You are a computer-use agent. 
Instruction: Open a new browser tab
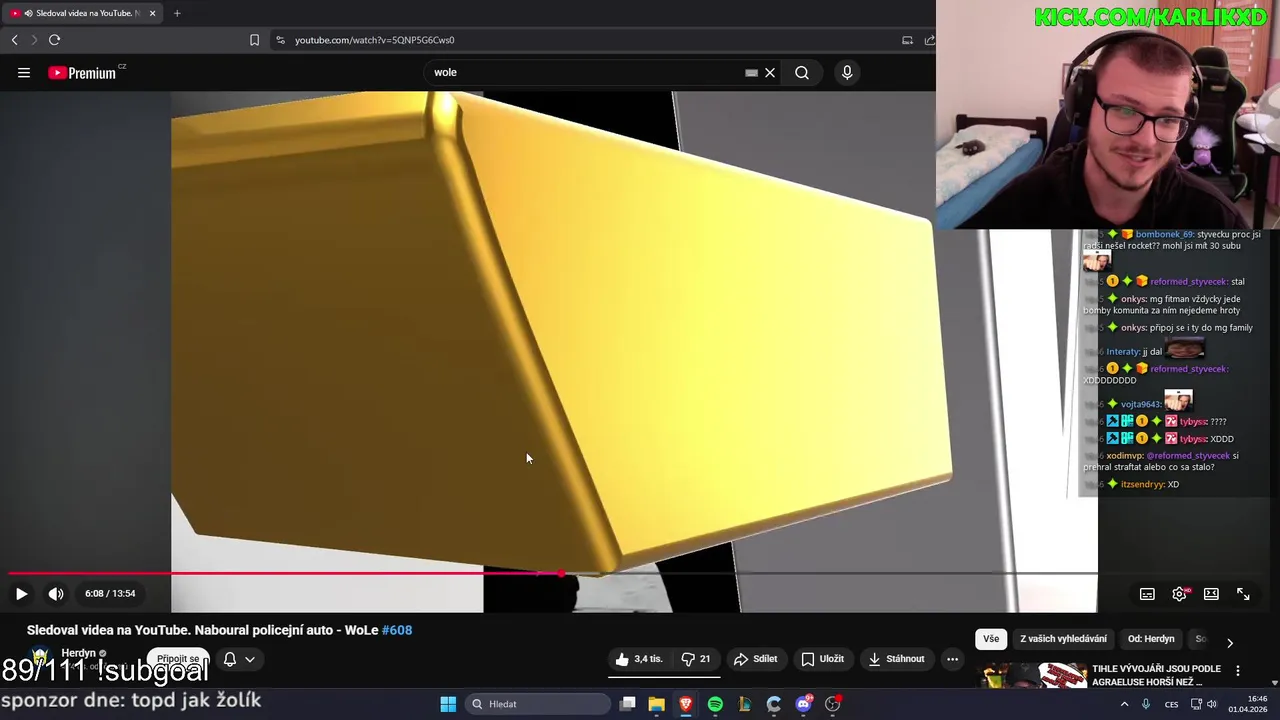point(177,13)
